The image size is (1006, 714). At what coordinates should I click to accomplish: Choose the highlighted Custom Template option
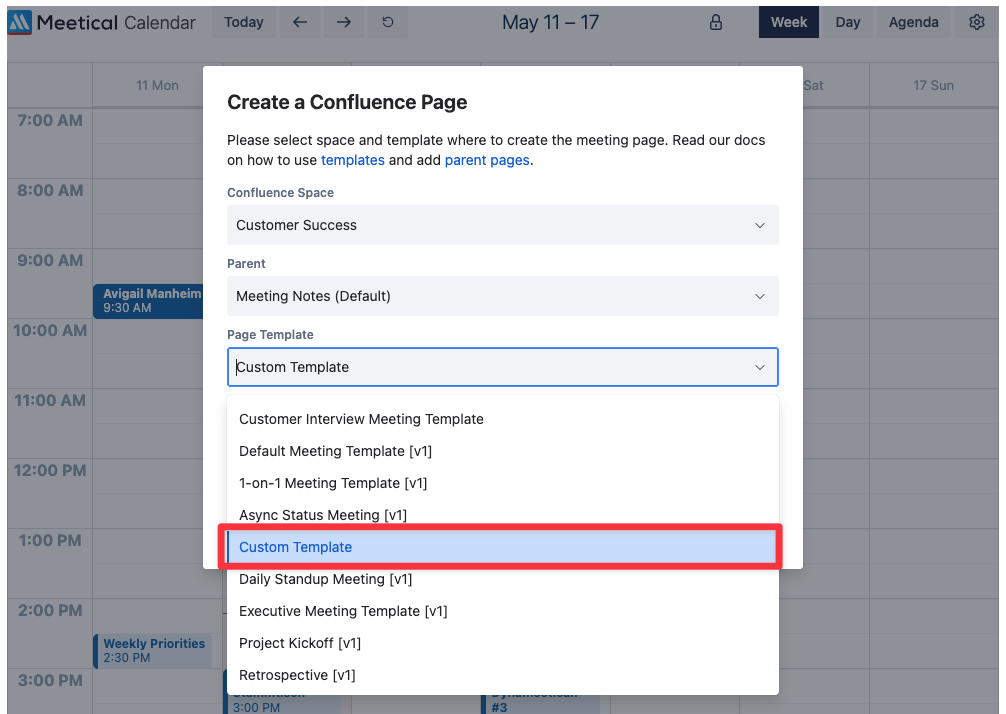[x=503, y=547]
